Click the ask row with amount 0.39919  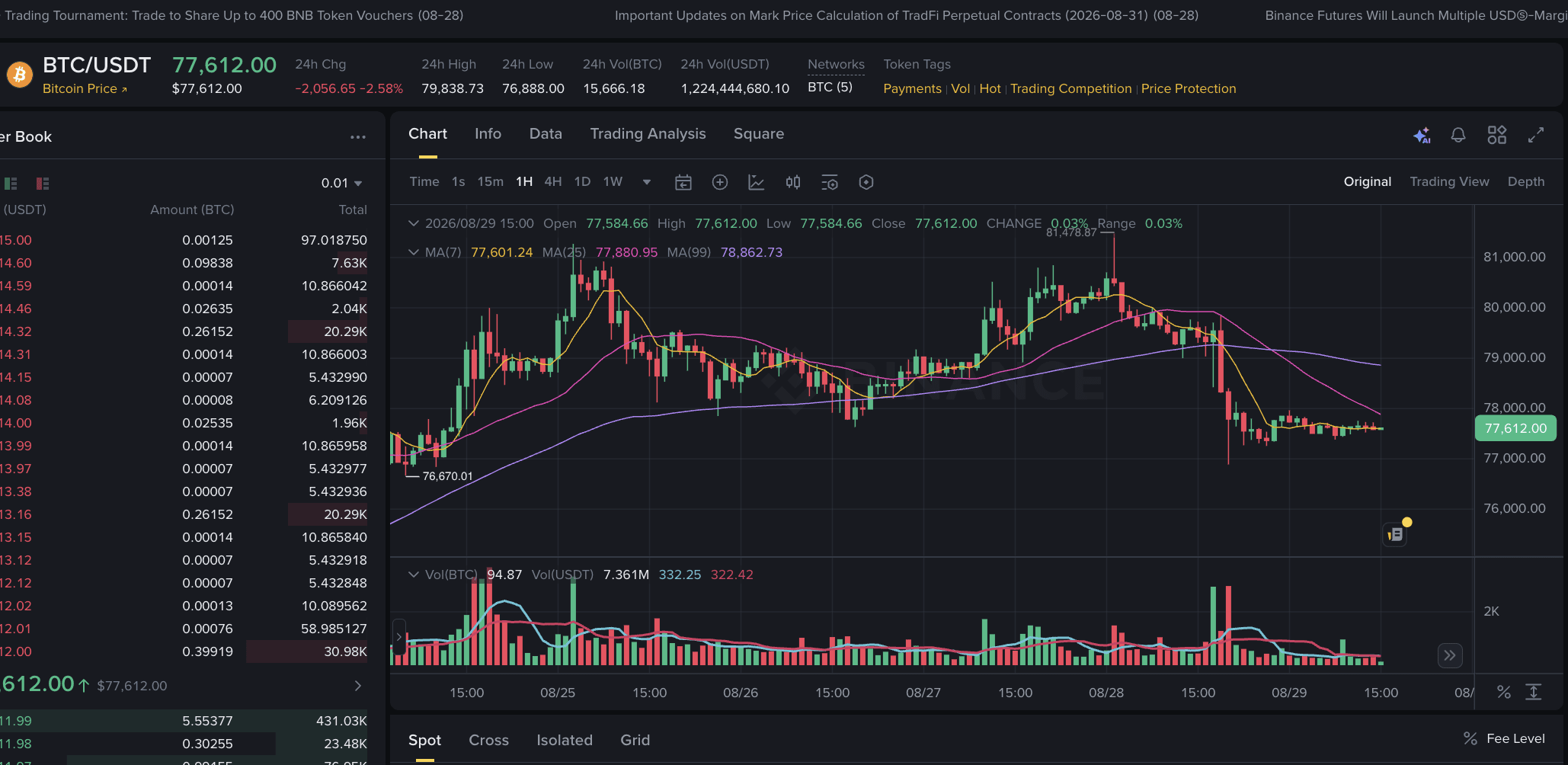click(x=184, y=651)
